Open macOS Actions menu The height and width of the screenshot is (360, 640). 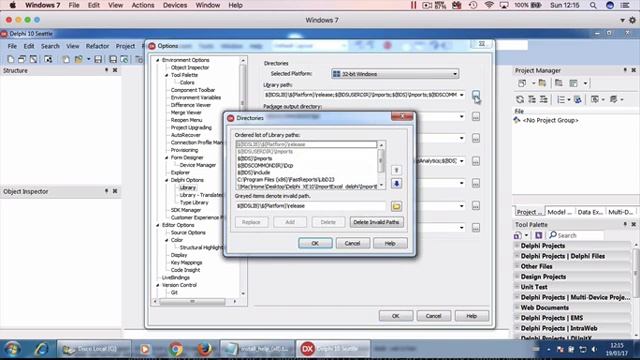tap(143, 5)
